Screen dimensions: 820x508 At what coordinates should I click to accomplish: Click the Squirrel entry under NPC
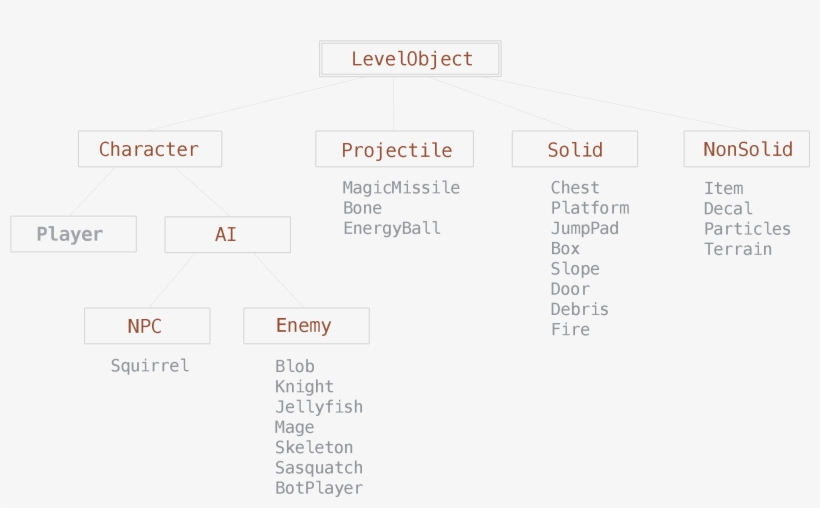point(149,366)
